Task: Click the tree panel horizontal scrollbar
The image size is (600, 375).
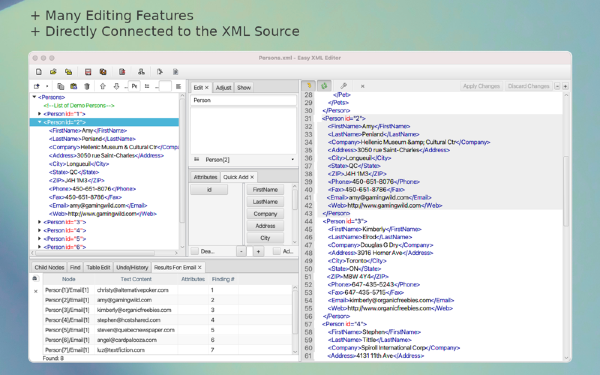Action: click(x=95, y=253)
